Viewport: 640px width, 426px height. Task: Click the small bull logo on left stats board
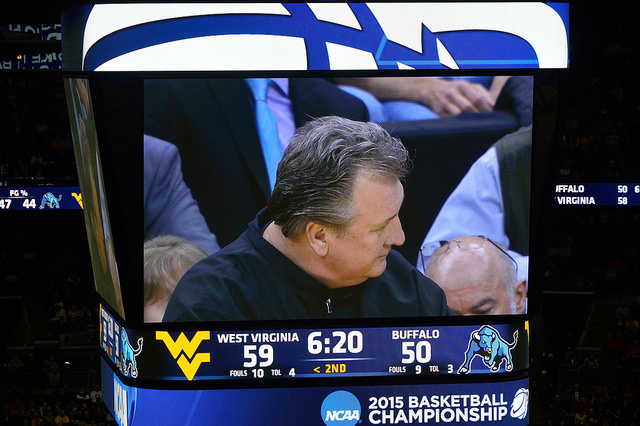pyautogui.click(x=51, y=200)
